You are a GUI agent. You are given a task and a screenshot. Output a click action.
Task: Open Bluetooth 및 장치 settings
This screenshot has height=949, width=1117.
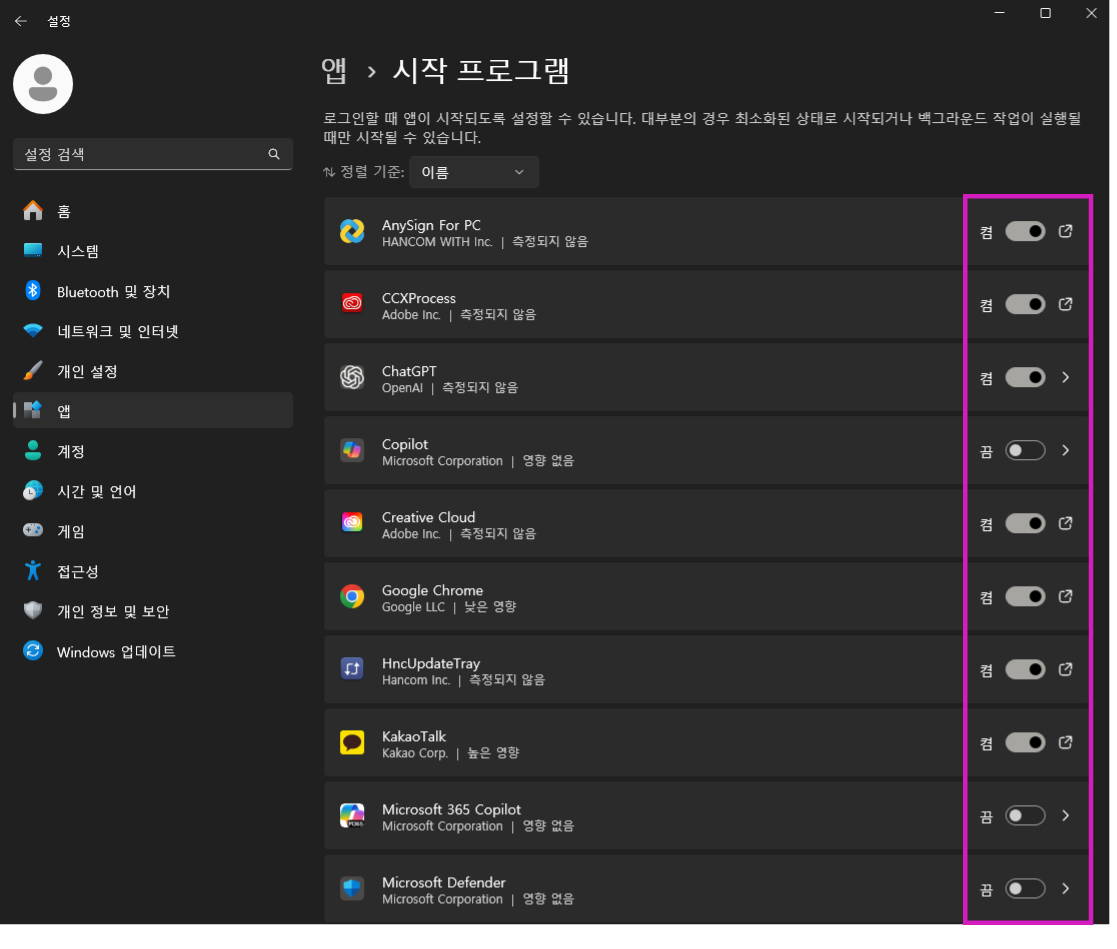pyautogui.click(x=153, y=291)
